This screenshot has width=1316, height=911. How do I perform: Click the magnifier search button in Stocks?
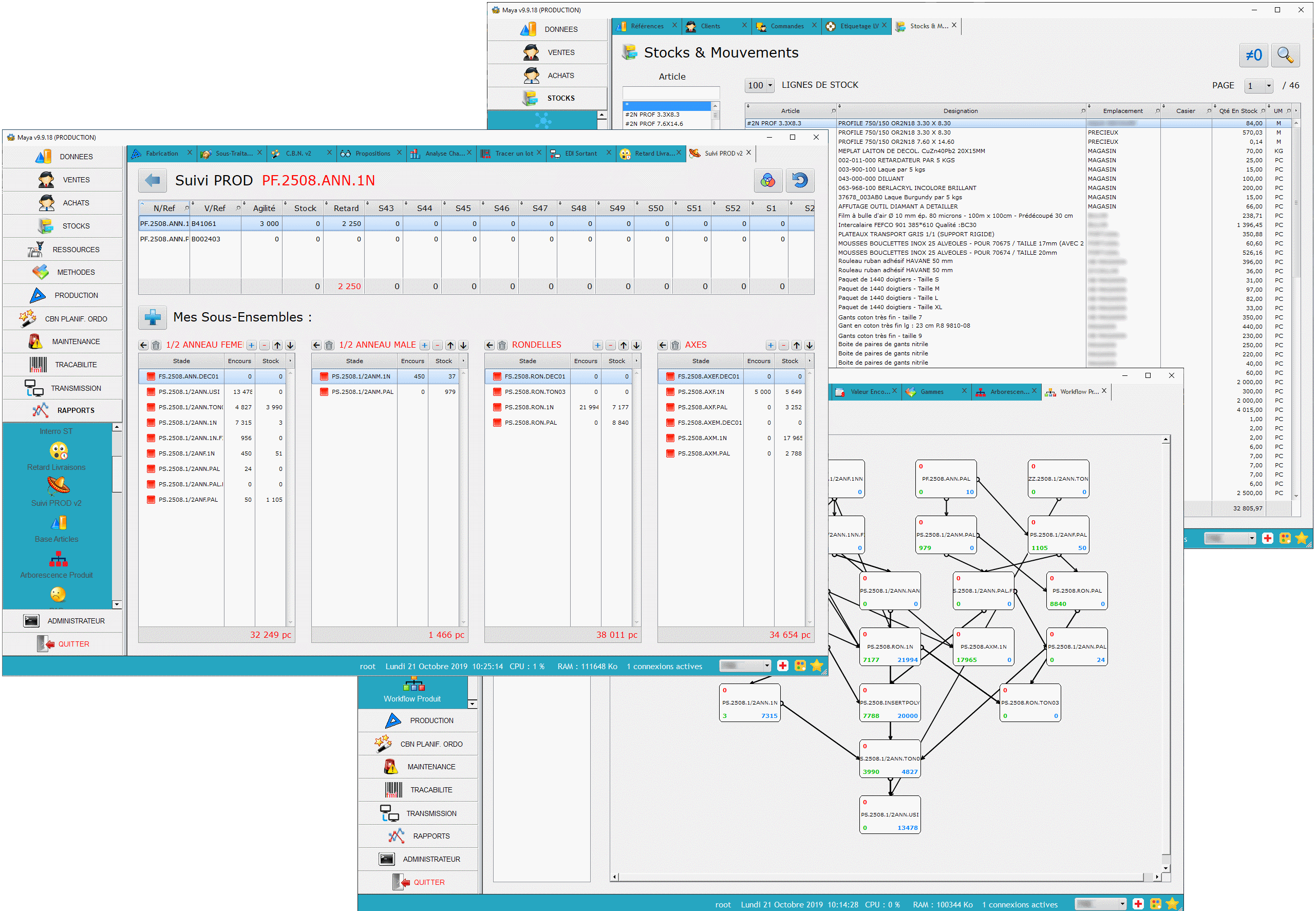tap(1285, 55)
